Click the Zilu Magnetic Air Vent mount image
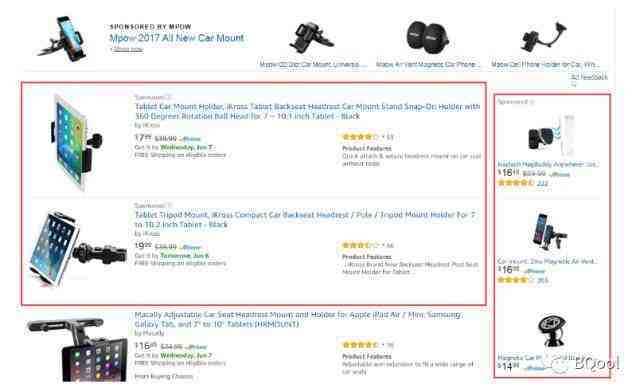The height and width of the screenshot is (392, 640). click(x=549, y=232)
